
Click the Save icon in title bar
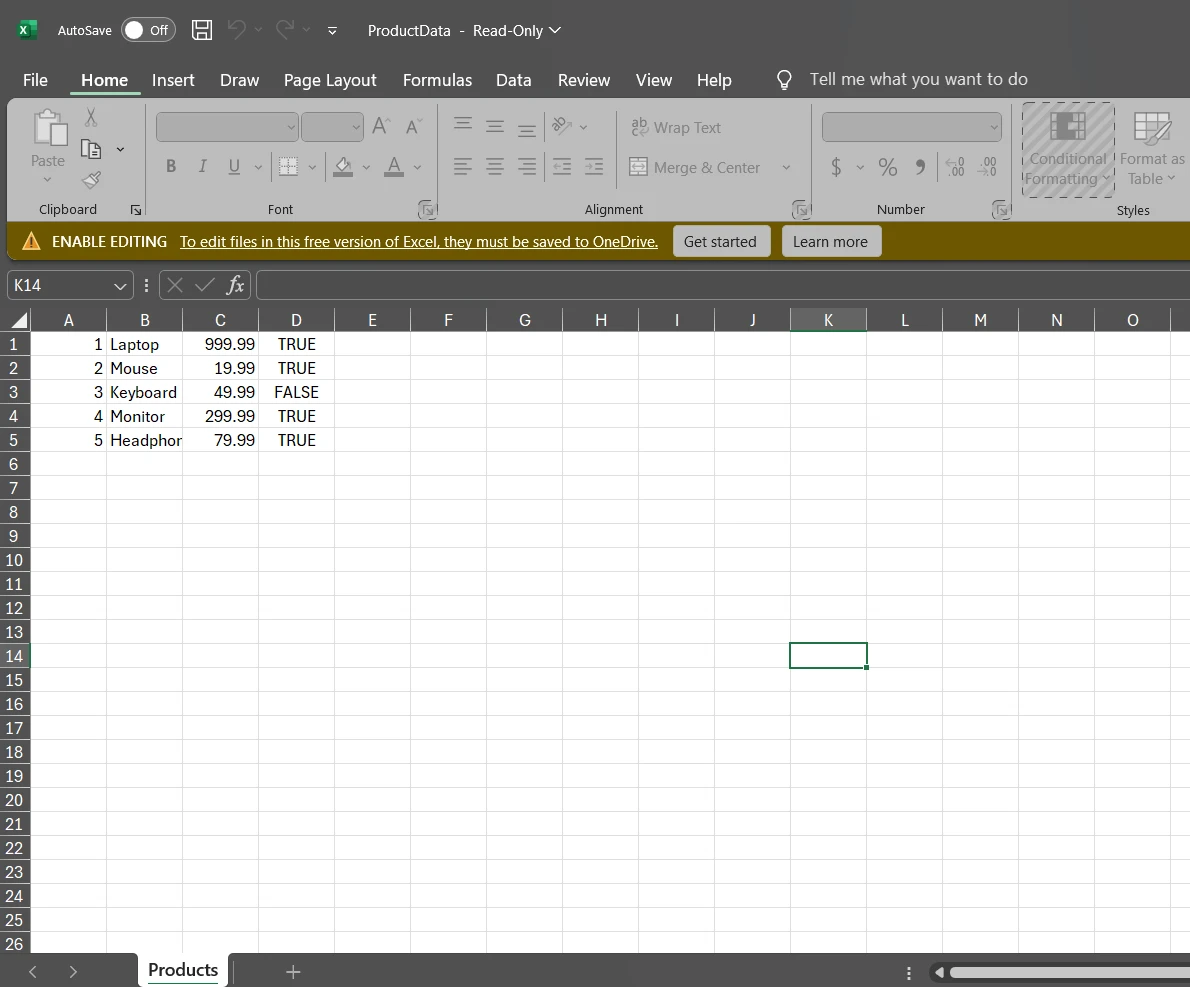coord(202,30)
